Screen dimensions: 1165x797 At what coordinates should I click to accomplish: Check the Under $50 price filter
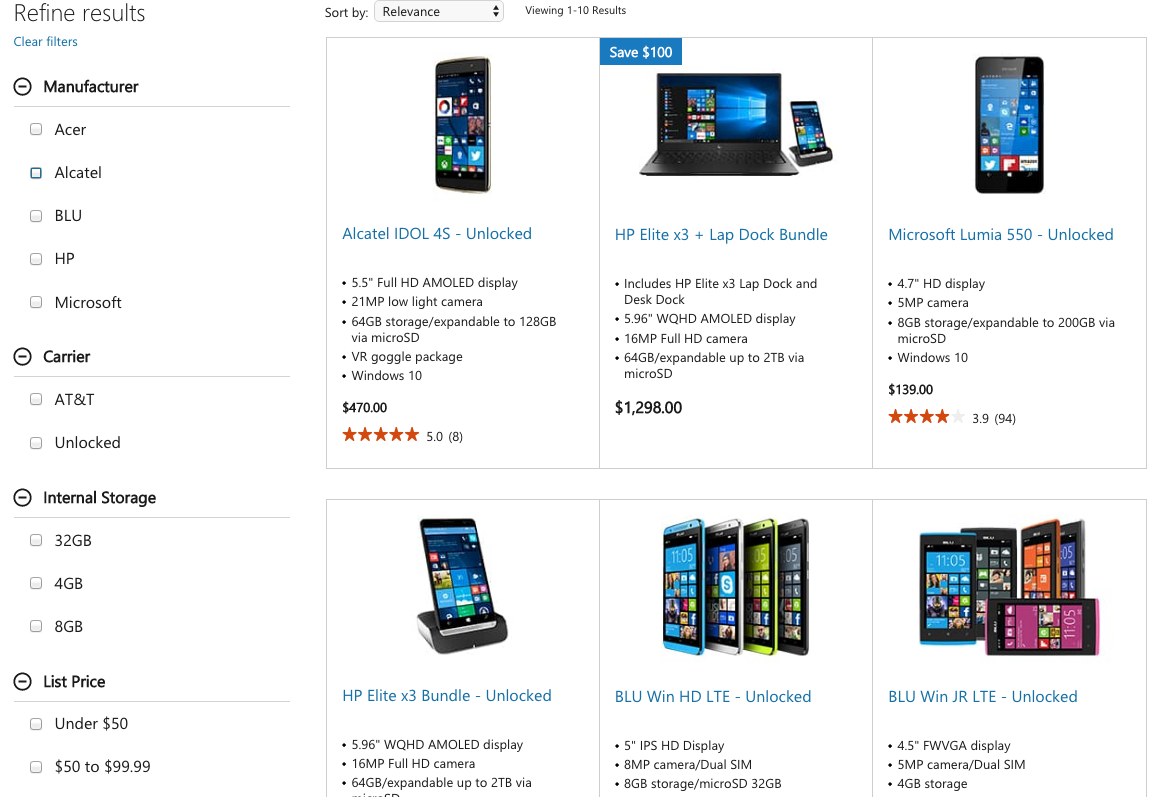tap(36, 723)
